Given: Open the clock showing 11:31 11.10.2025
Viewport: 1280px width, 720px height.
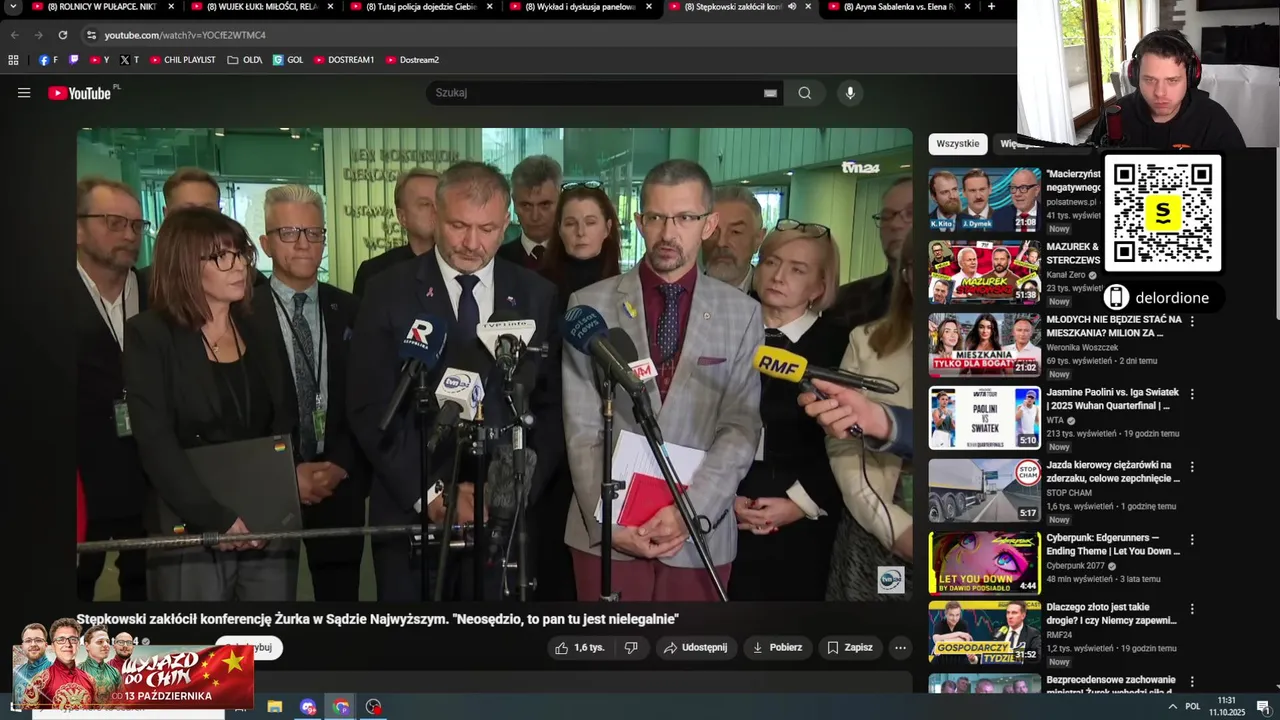Looking at the screenshot, I should [x=1227, y=707].
